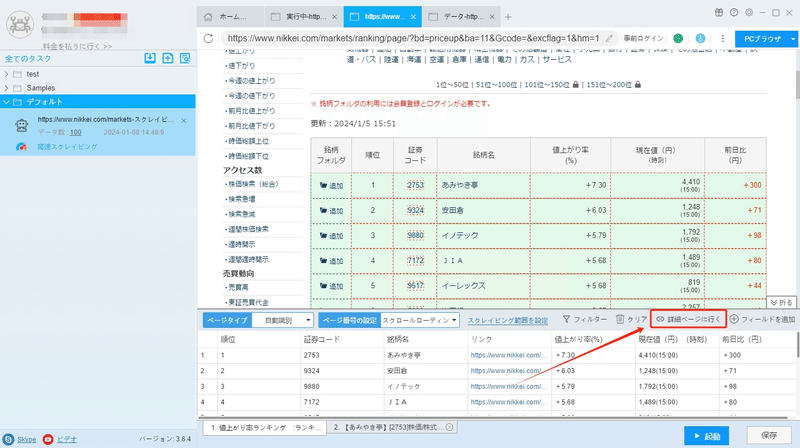Remove the nikkei.com task with its X icon
Screen dimensions: 800x448
(x=184, y=121)
